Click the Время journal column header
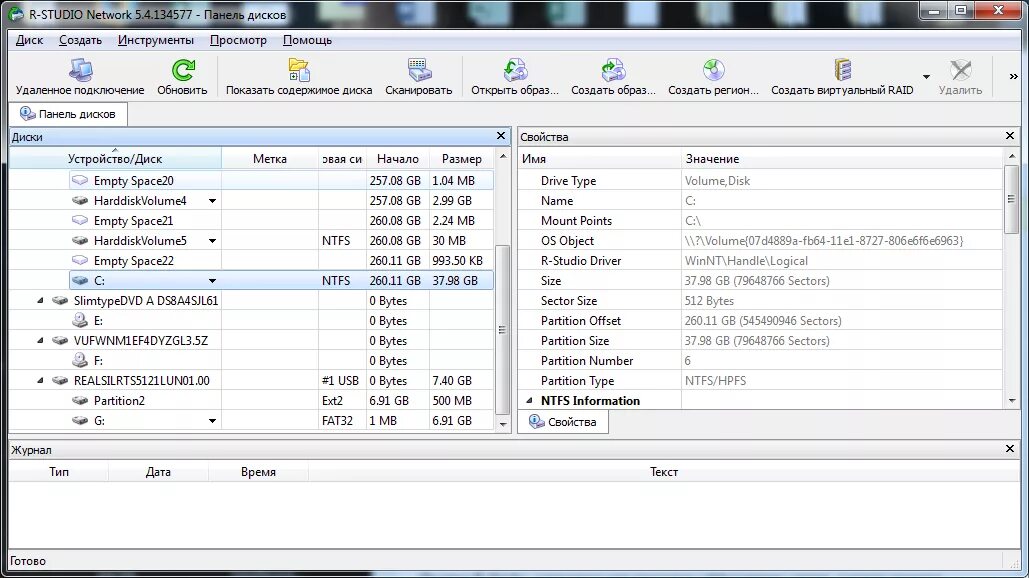The image size is (1029, 578). pos(258,472)
